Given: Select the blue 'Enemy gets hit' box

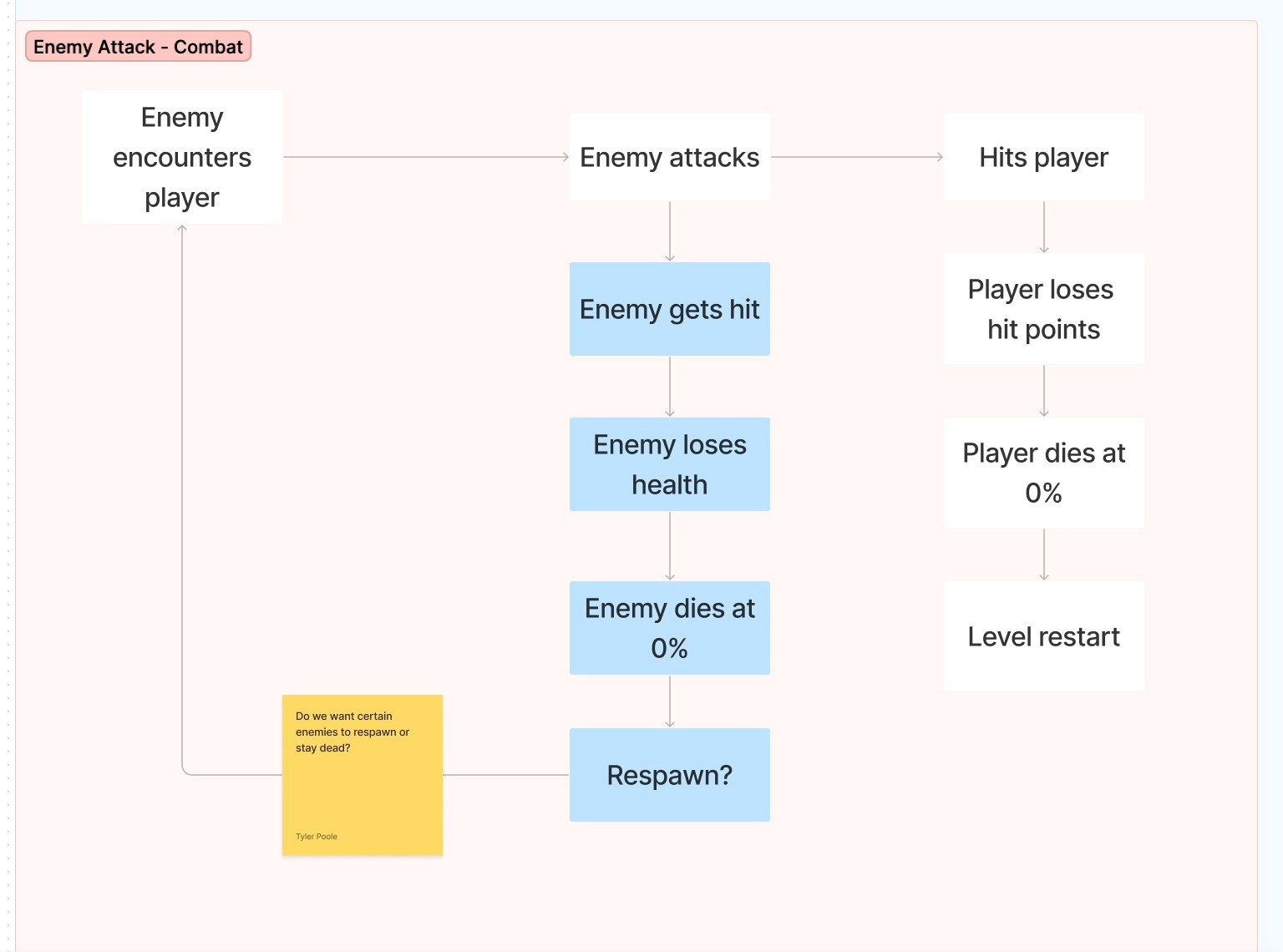Looking at the screenshot, I should 670,309.
